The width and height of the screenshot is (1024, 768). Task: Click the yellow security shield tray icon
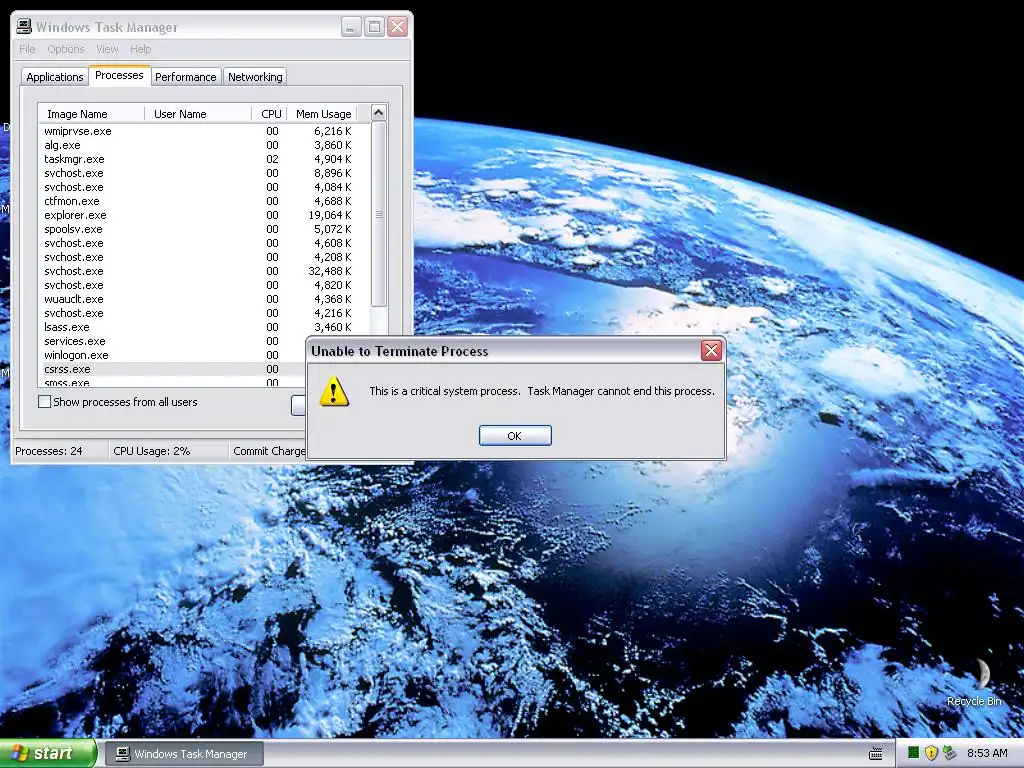[x=931, y=753]
